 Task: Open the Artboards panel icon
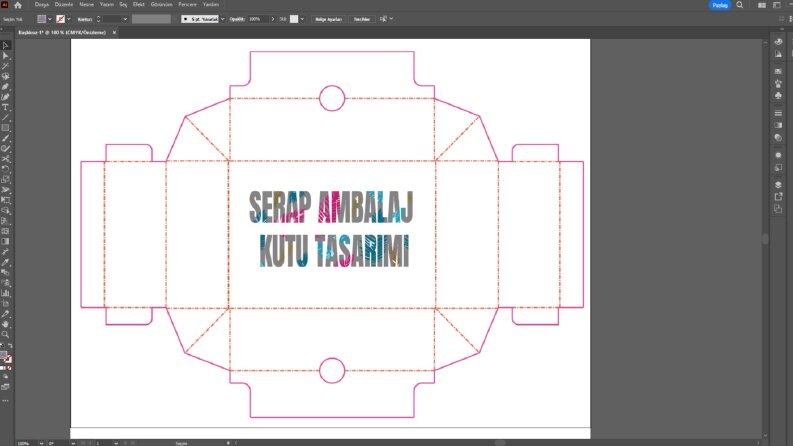778,209
